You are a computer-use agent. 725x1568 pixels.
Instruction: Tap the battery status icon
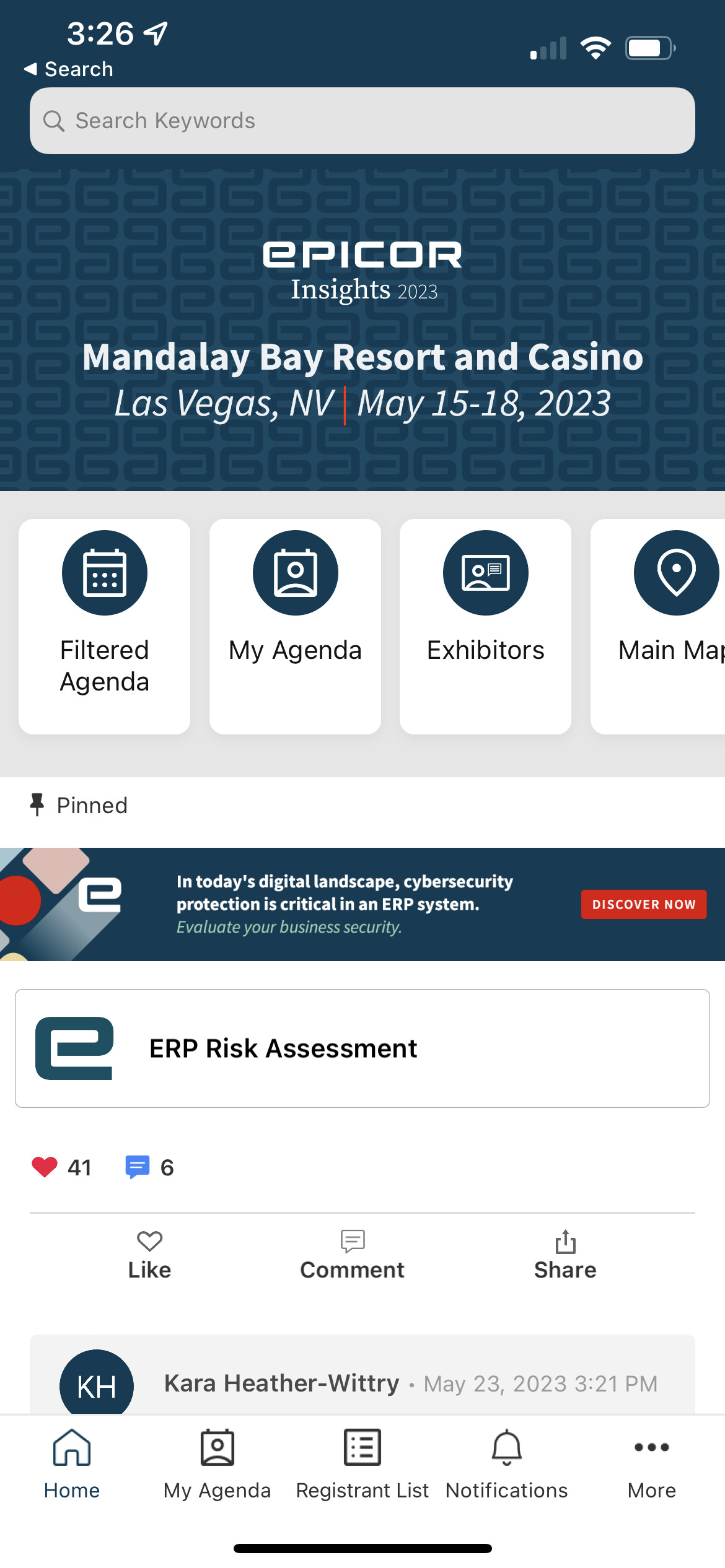click(x=650, y=48)
